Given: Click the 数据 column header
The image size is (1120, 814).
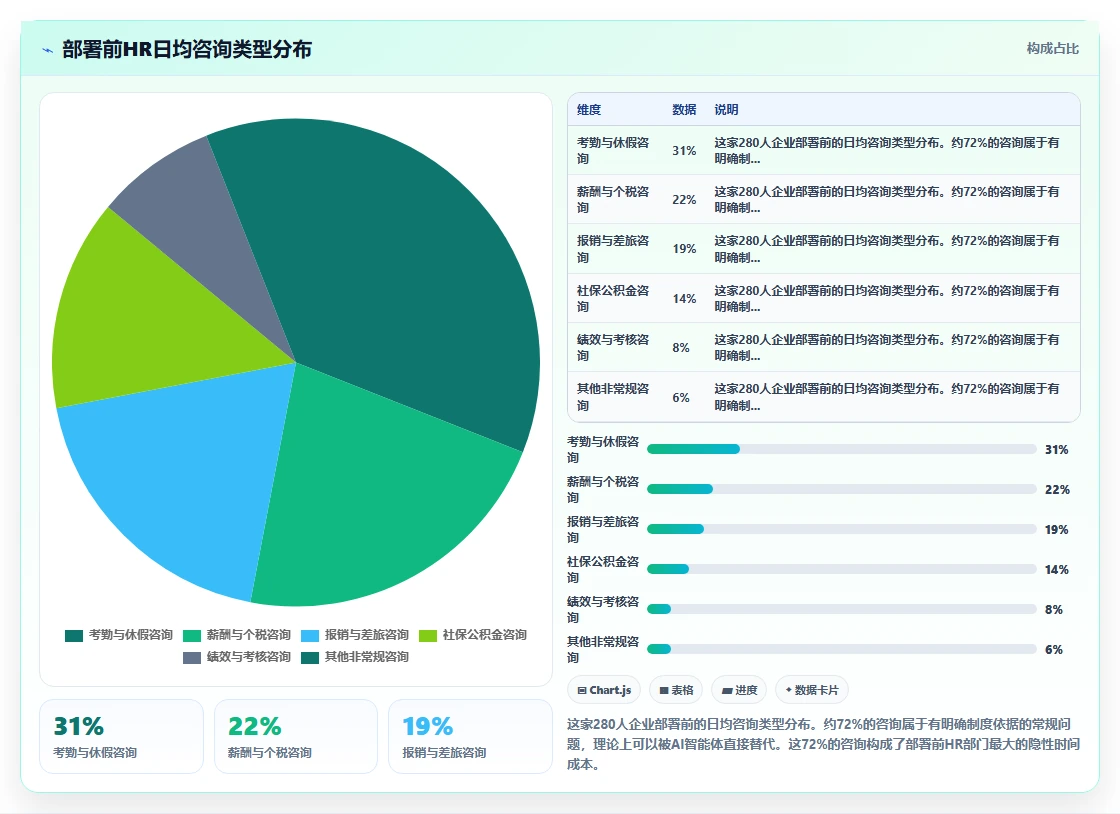Looking at the screenshot, I should 684,110.
